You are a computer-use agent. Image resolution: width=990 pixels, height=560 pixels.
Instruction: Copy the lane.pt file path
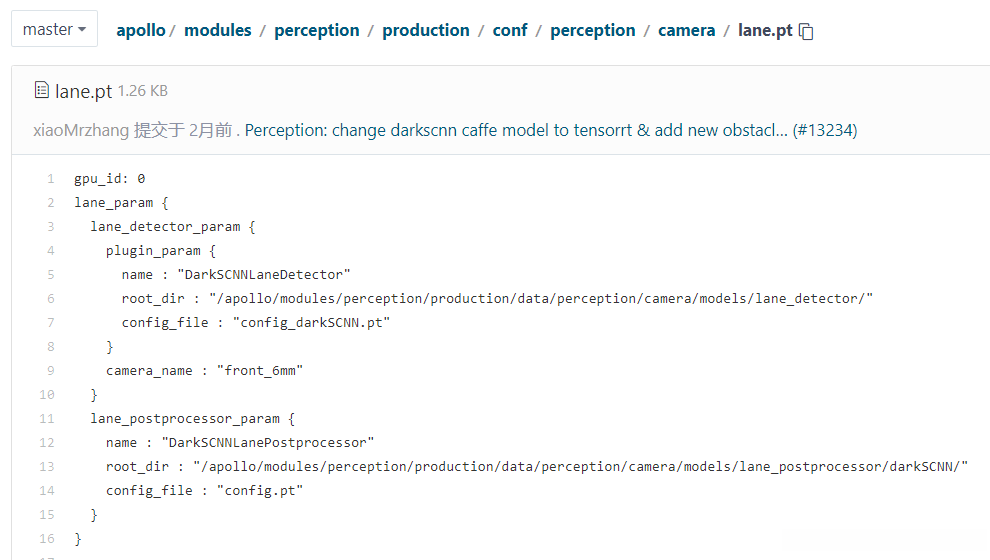807,31
